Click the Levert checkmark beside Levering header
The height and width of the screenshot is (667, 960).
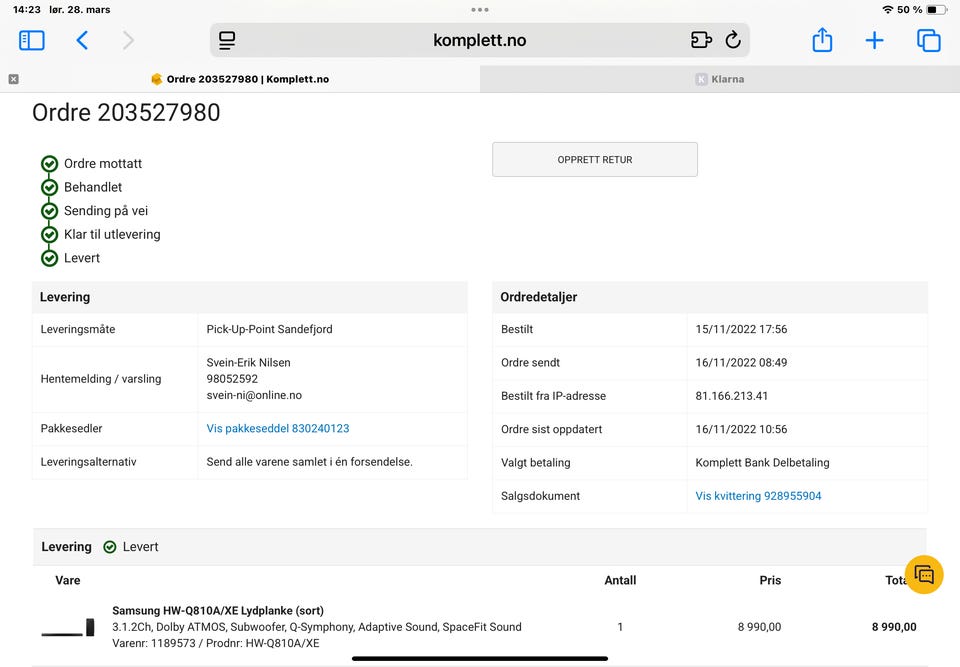pyautogui.click(x=110, y=547)
